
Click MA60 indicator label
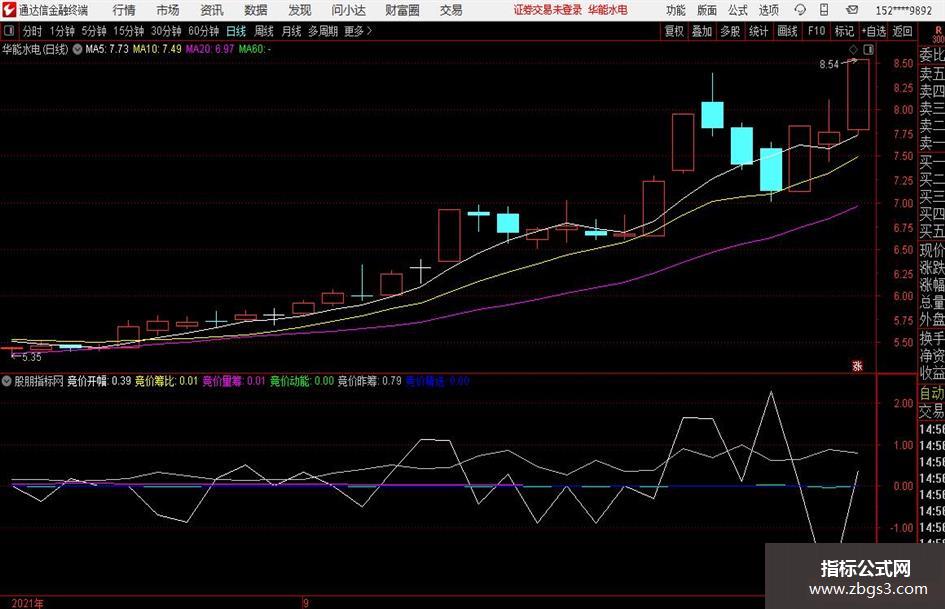tap(254, 49)
